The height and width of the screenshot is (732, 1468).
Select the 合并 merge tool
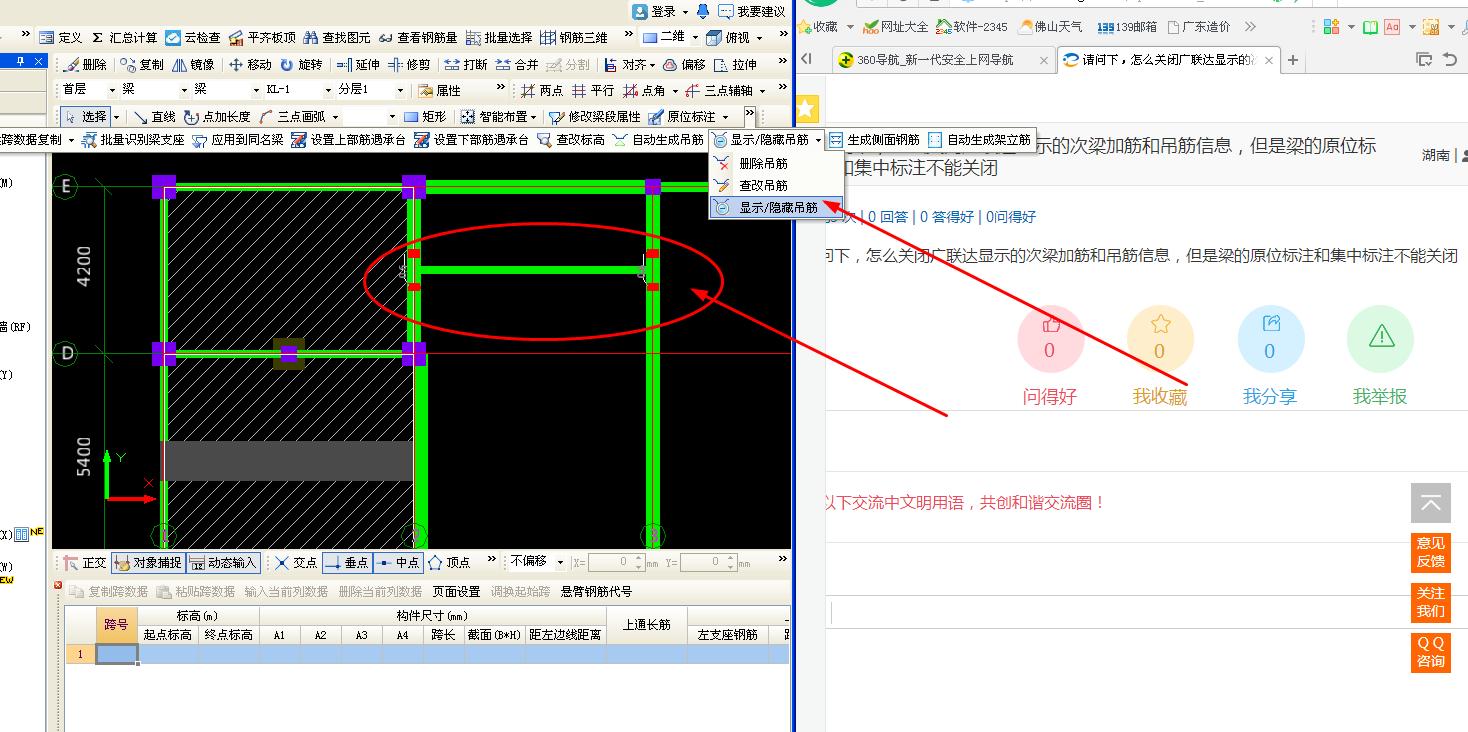(517, 64)
